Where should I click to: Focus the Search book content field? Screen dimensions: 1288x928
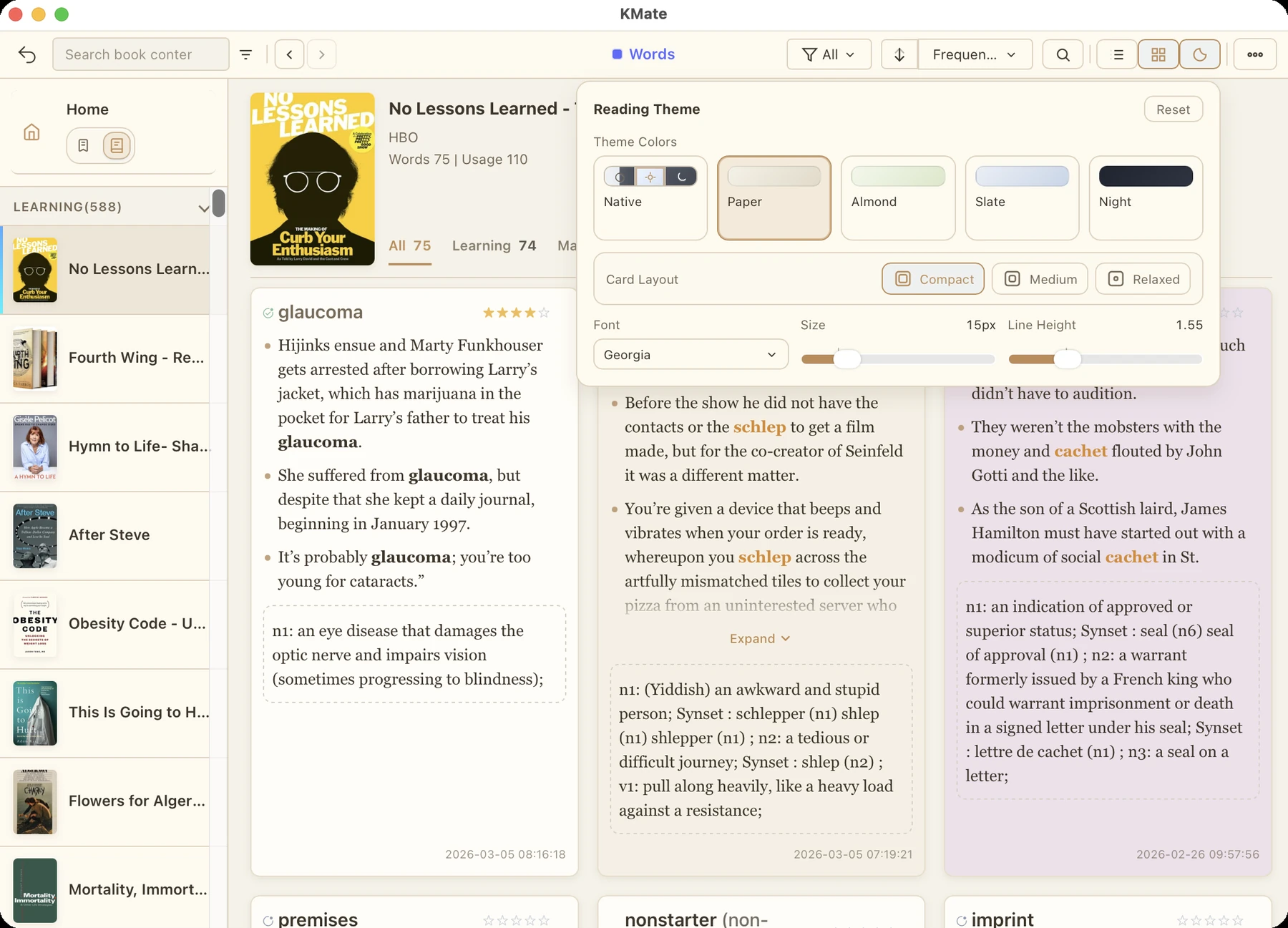click(x=141, y=54)
